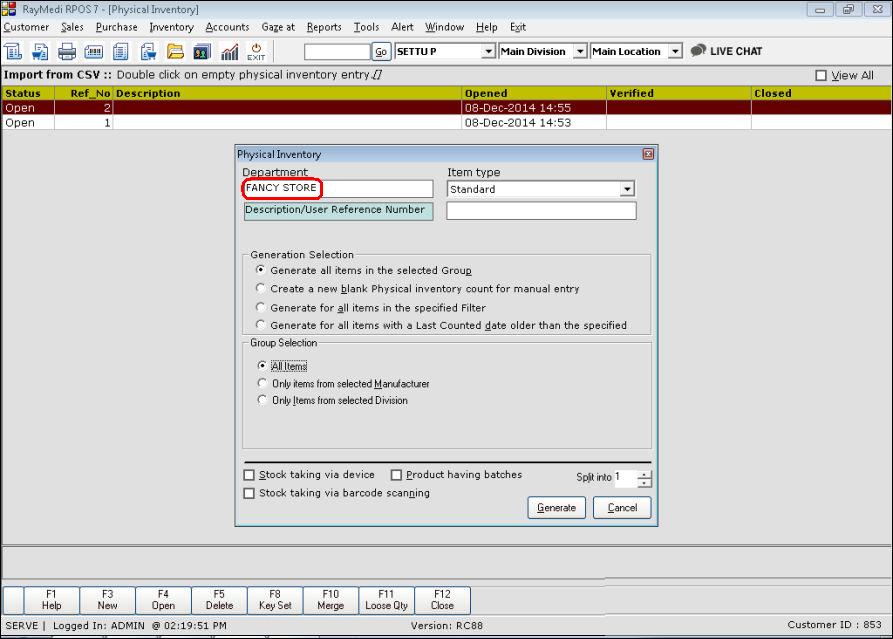Screen dimensions: 893x639
Task: Select the All Items group option
Action: (261, 366)
